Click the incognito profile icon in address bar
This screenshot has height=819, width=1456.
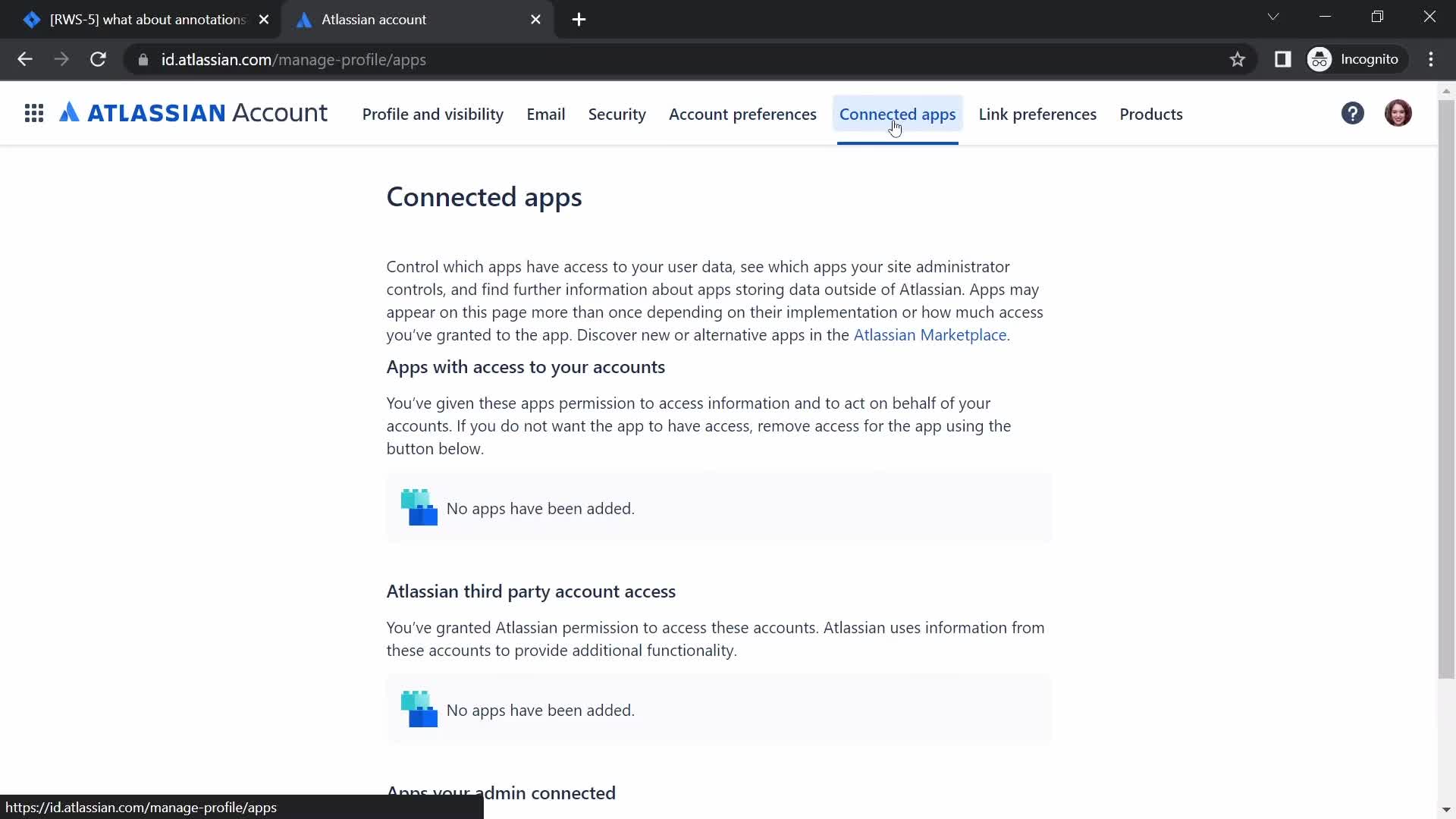pos(1321,59)
